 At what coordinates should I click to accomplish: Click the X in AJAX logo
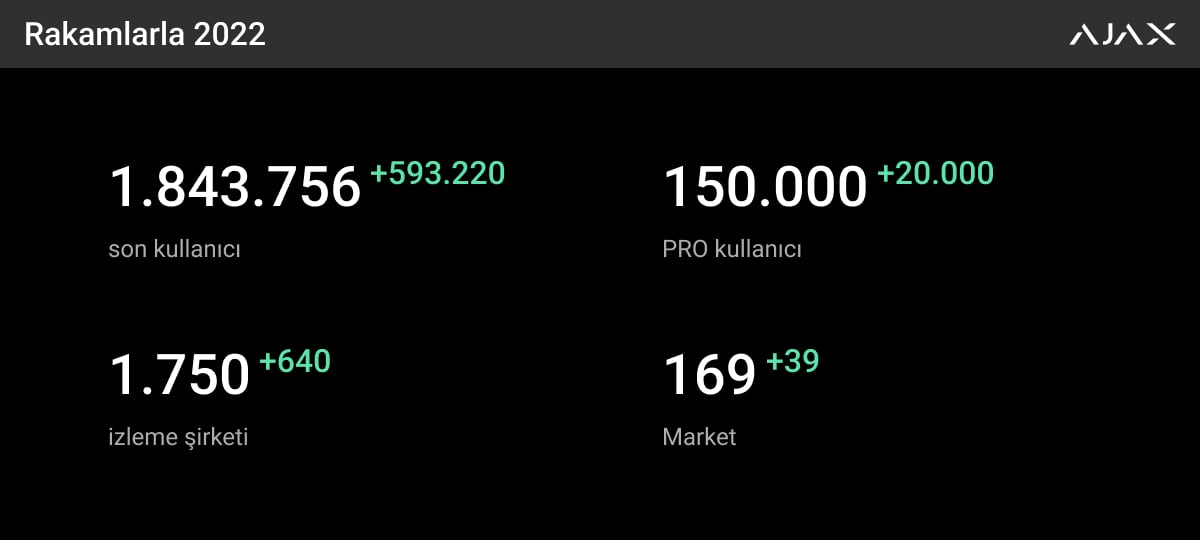click(x=1162, y=35)
